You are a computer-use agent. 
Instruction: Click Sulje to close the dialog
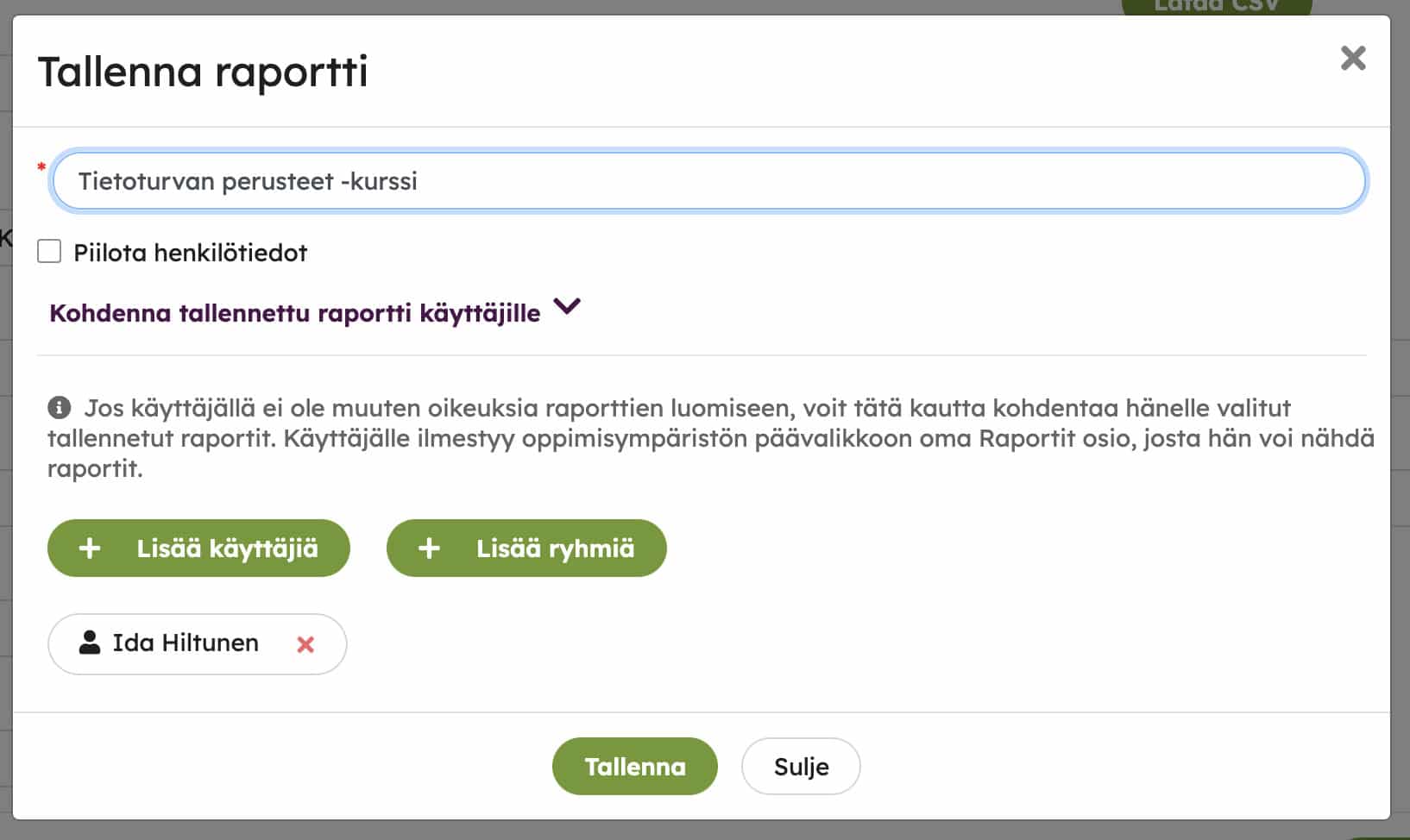801,766
